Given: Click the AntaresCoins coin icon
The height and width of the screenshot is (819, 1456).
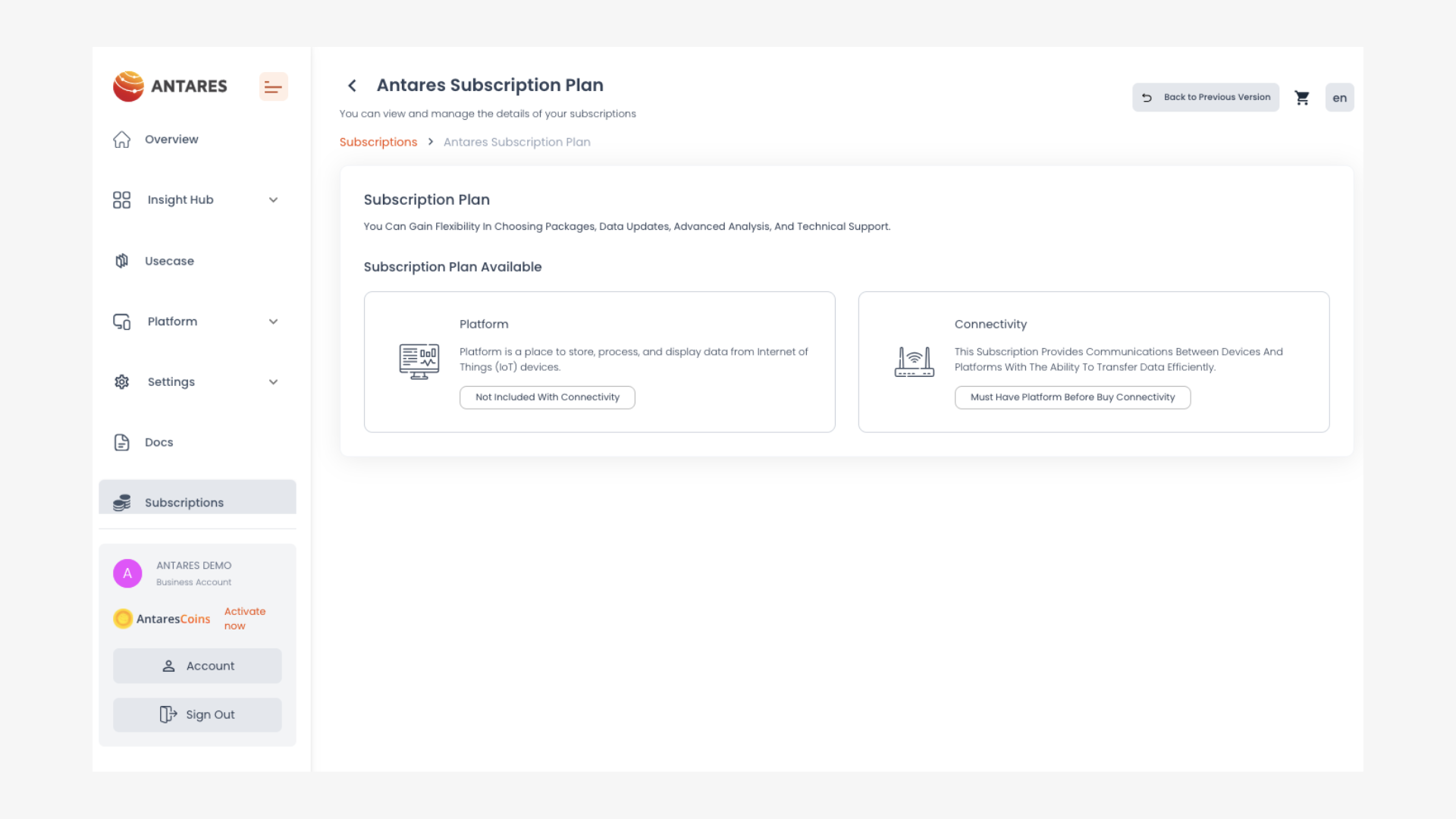Looking at the screenshot, I should [123, 619].
